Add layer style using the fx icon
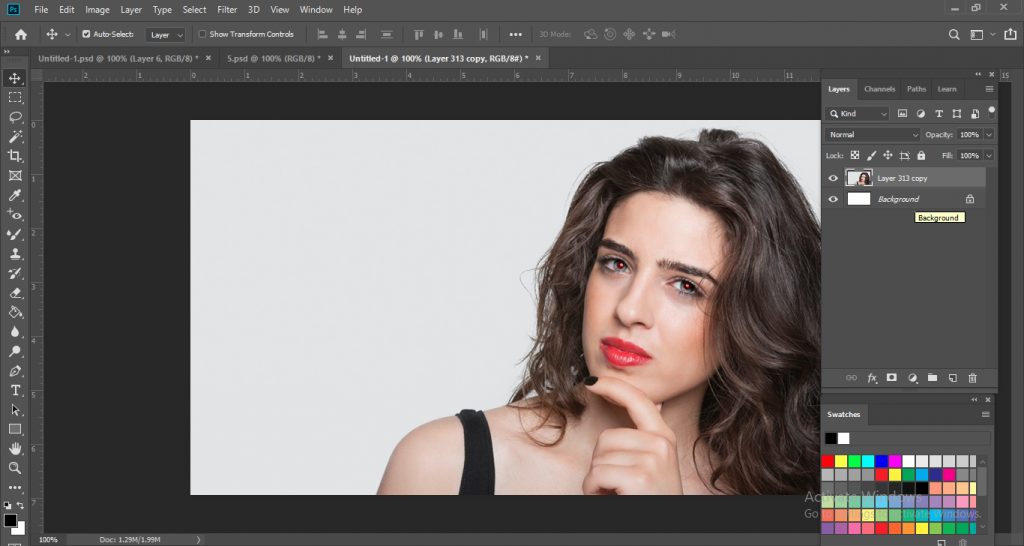1024x546 pixels. (x=872, y=378)
